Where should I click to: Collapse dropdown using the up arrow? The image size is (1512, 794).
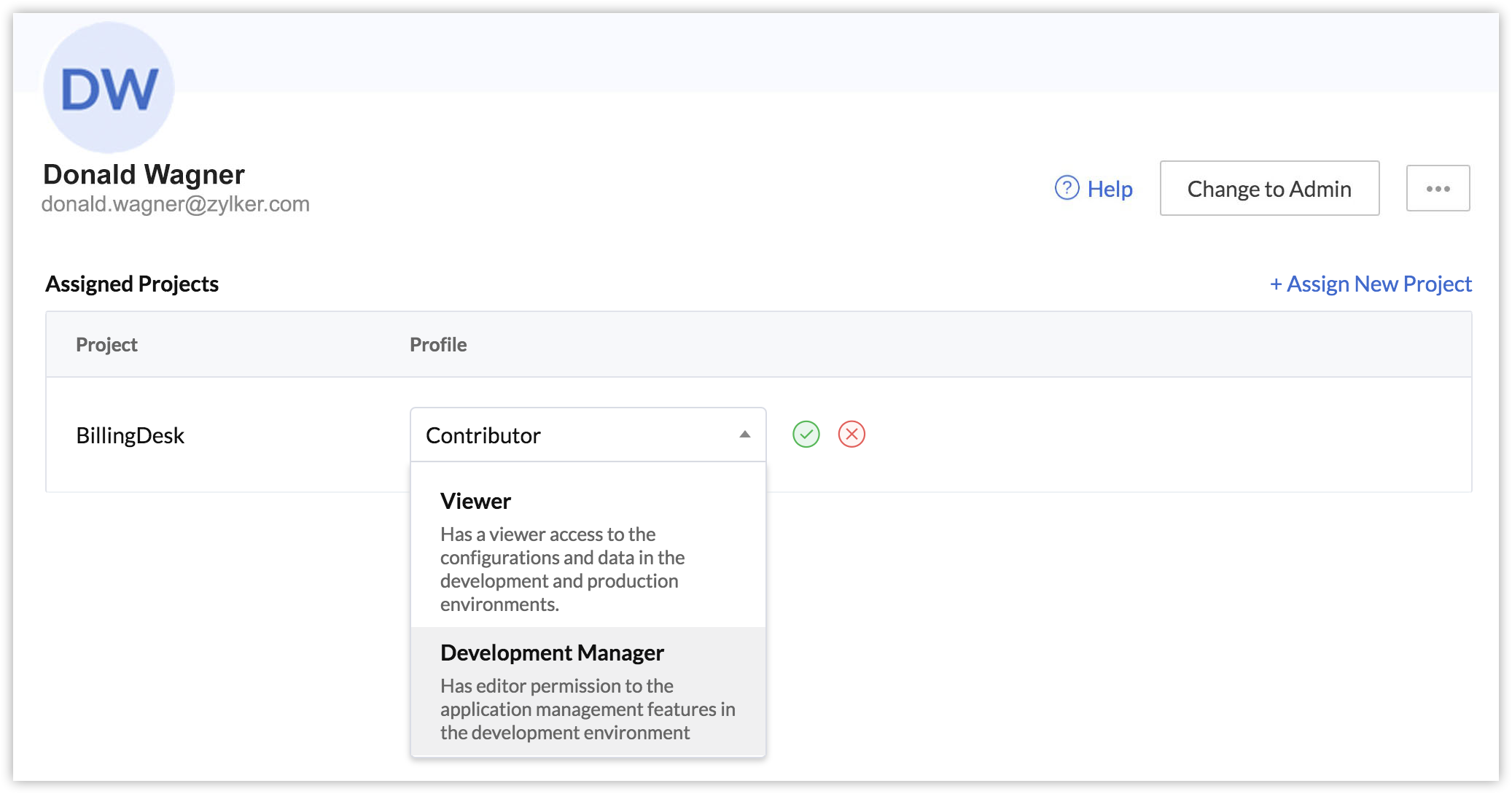[x=744, y=435]
